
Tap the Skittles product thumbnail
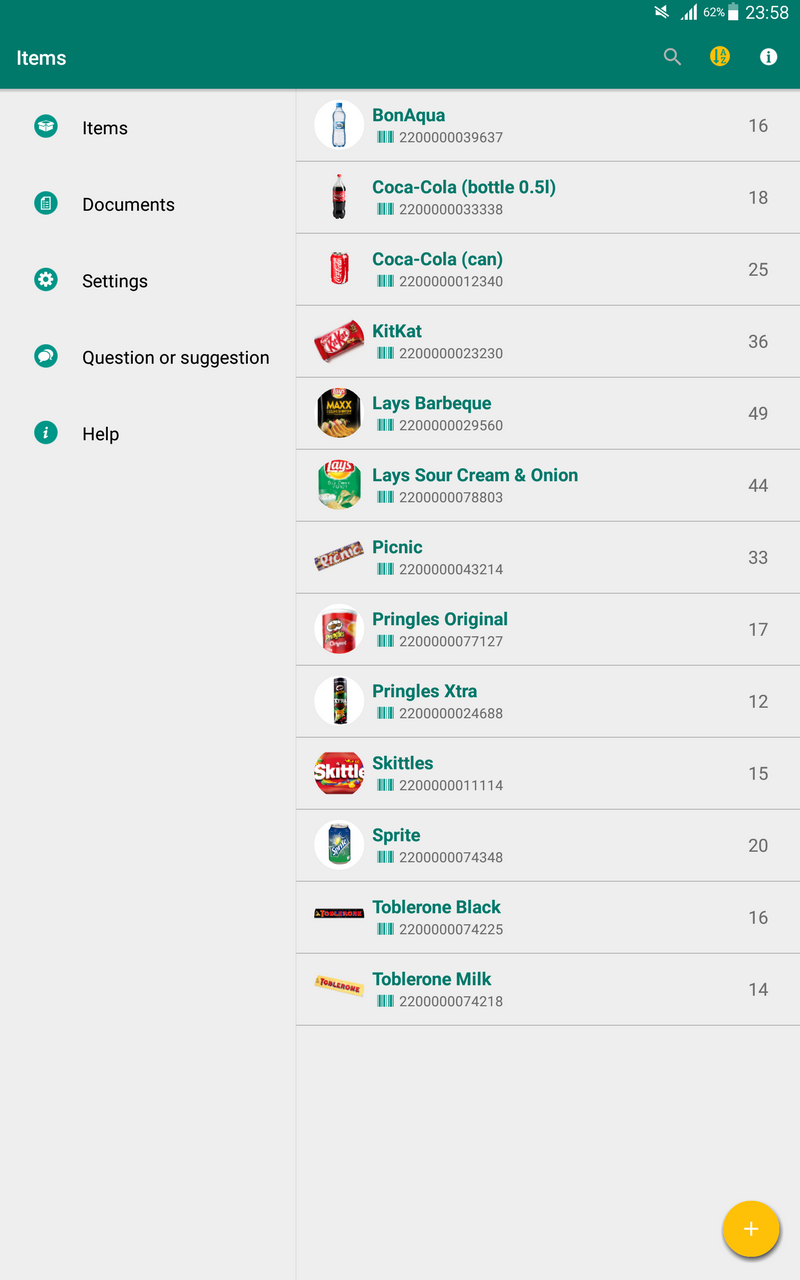(x=339, y=773)
